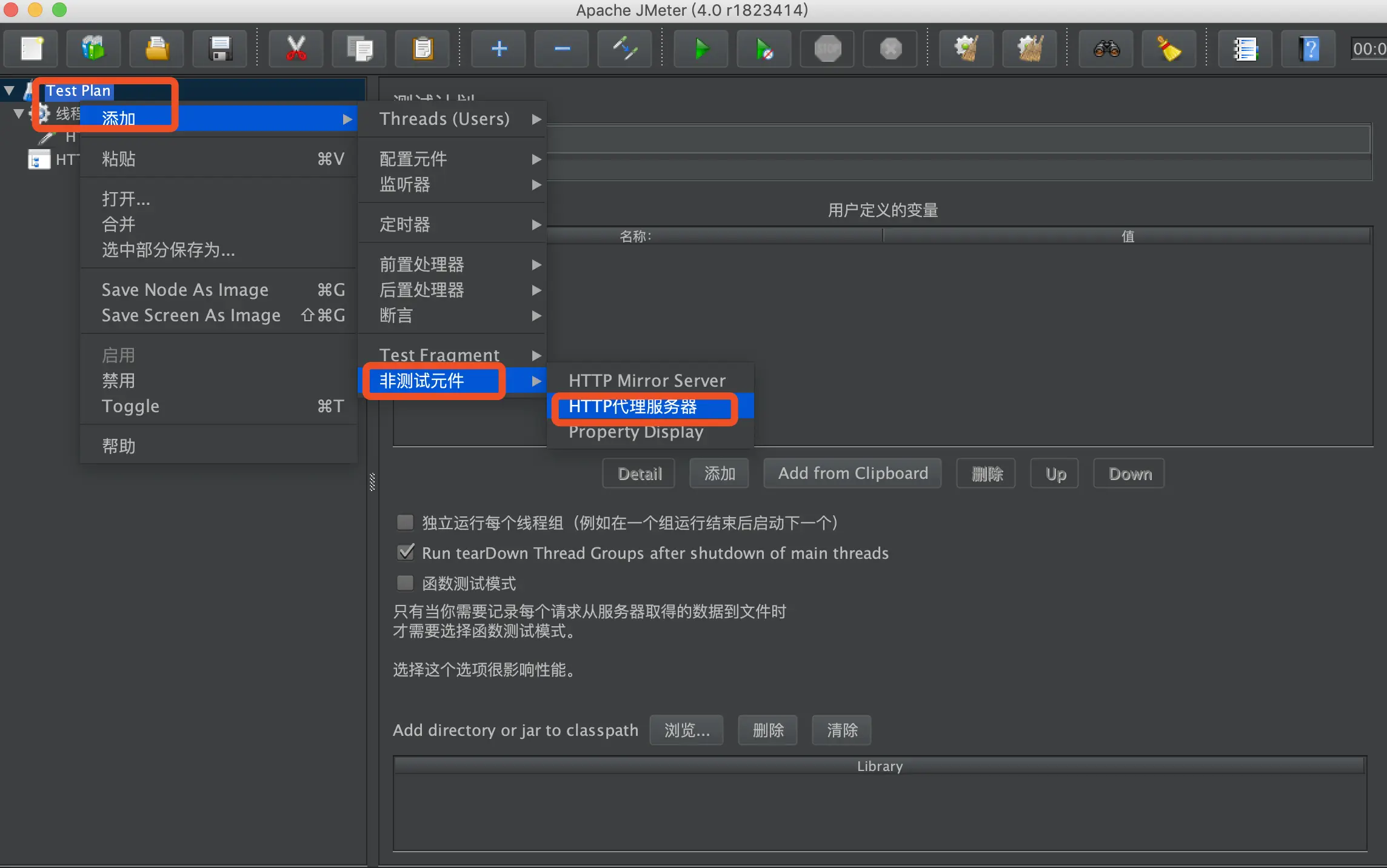Enable independent thread group run checkbox
1387x868 pixels.
[x=405, y=522]
